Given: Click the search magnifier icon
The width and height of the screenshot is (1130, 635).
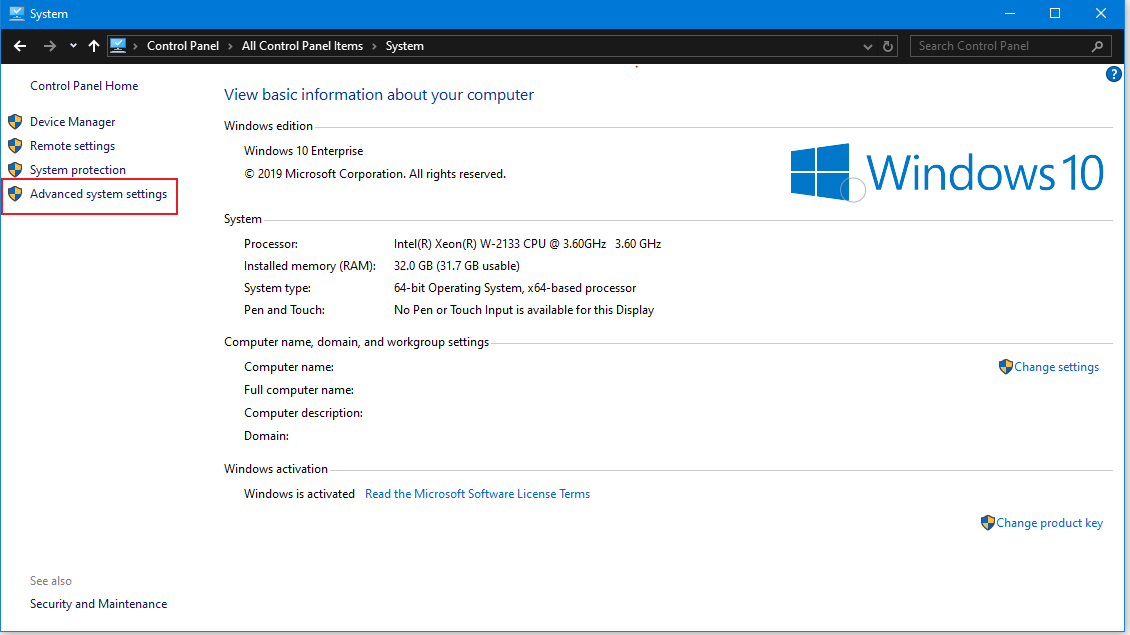Looking at the screenshot, I should 1097,46.
